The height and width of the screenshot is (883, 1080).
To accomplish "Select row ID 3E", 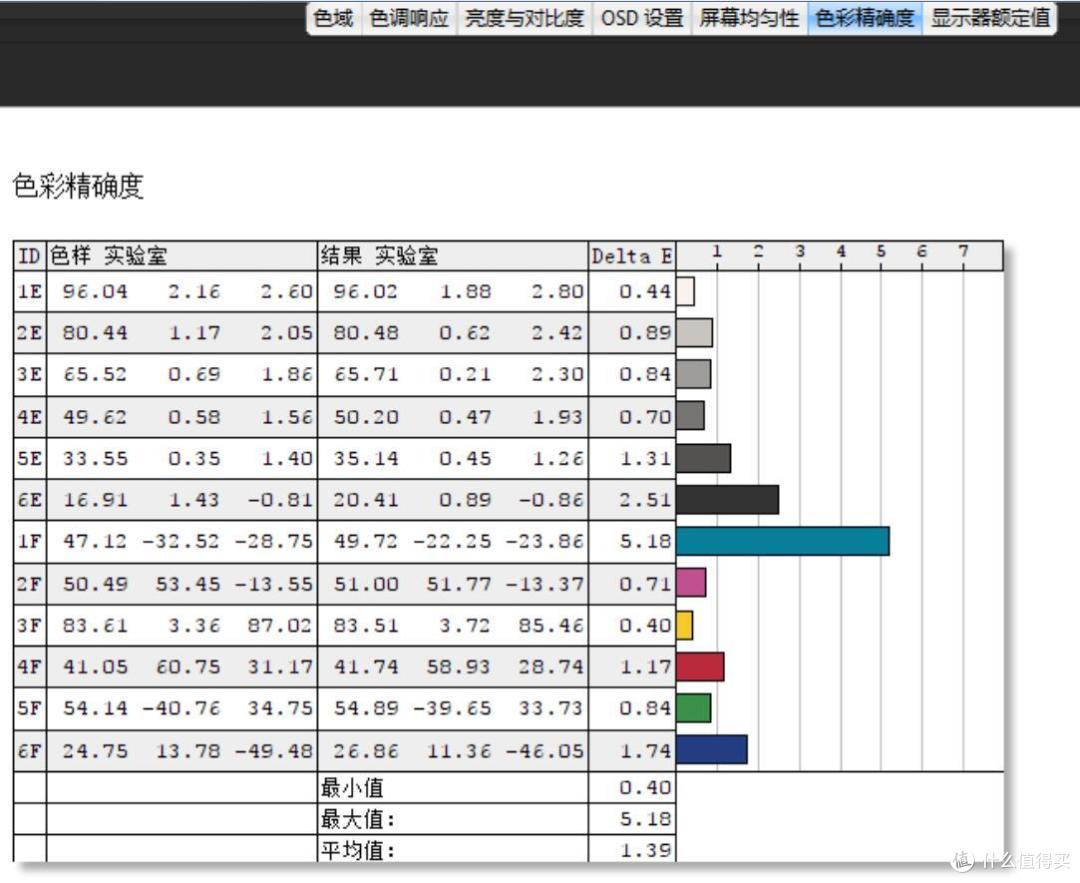I will click(30, 374).
